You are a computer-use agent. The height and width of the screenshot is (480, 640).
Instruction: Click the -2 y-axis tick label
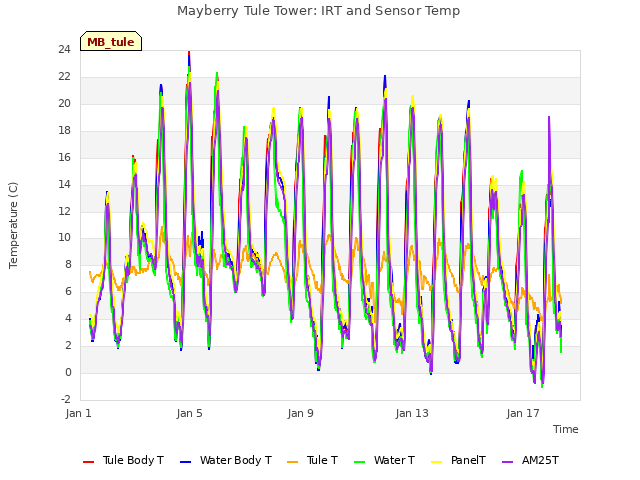(66, 400)
